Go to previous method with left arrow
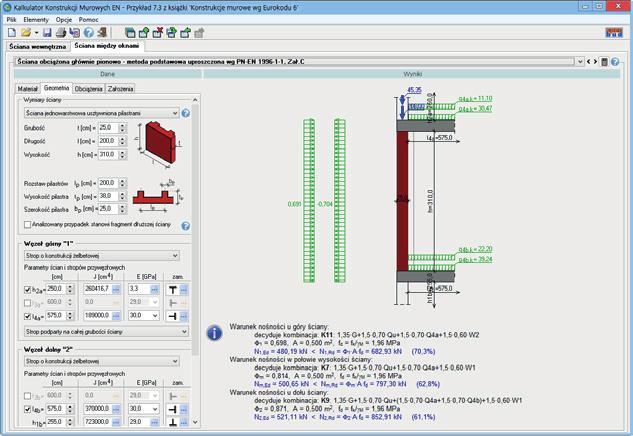The width and height of the screenshot is (633, 436). [588, 62]
